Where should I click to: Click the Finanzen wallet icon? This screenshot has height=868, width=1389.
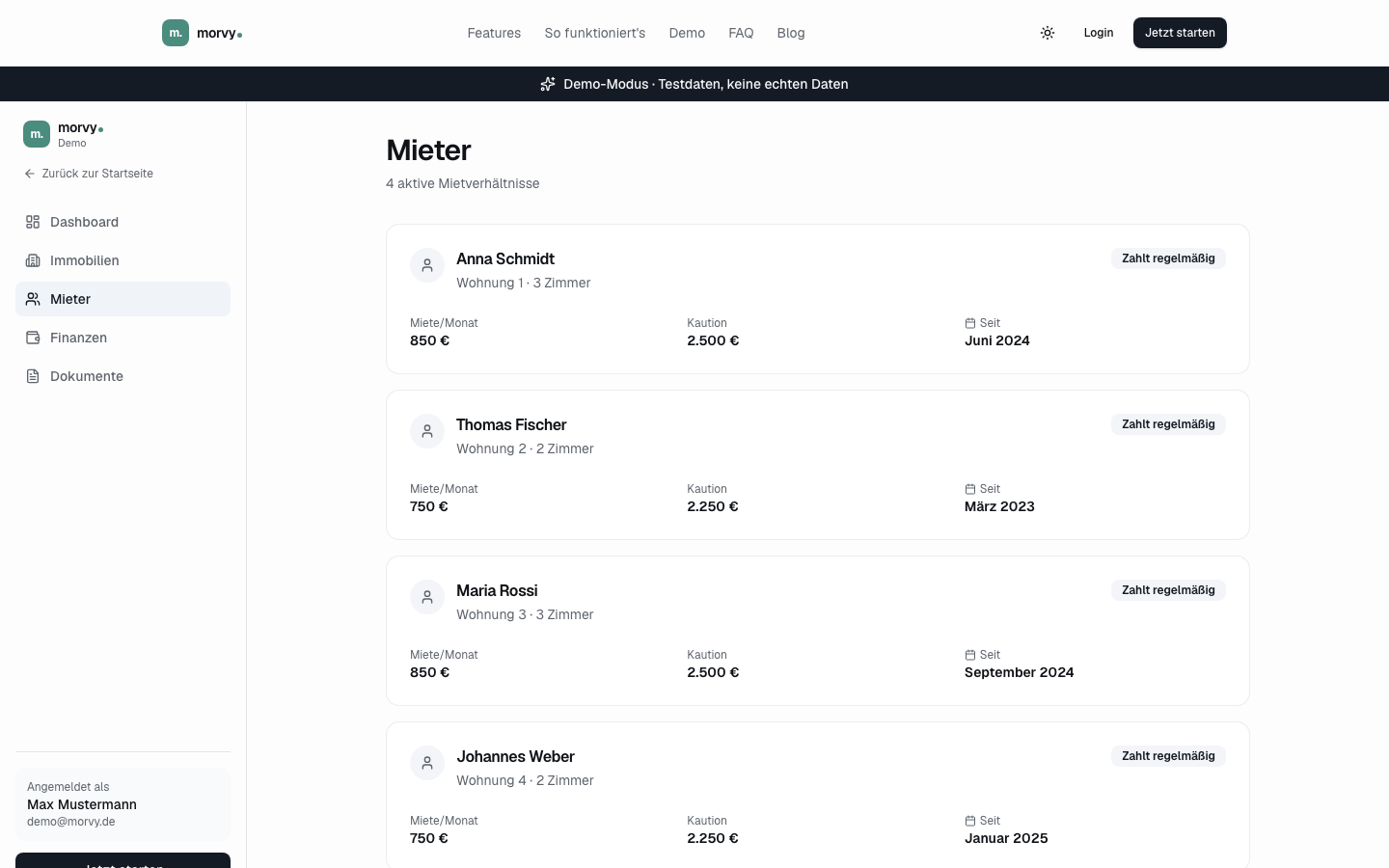[33, 338]
